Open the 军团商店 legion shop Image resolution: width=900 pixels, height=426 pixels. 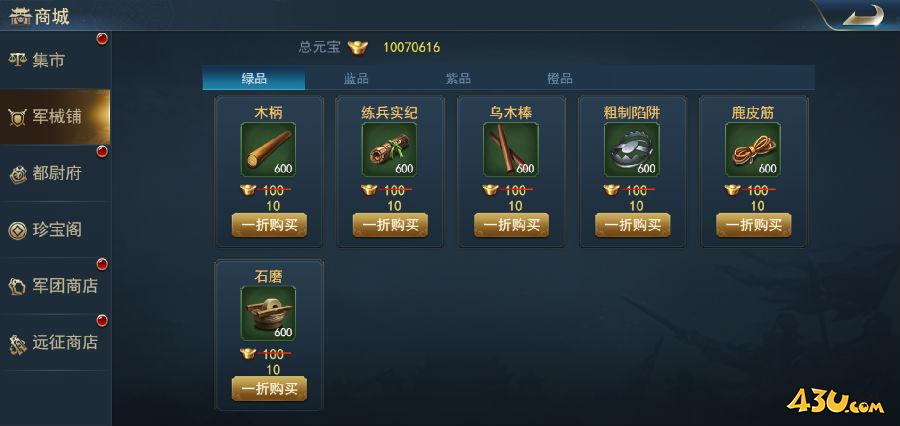pyautogui.click(x=55, y=286)
